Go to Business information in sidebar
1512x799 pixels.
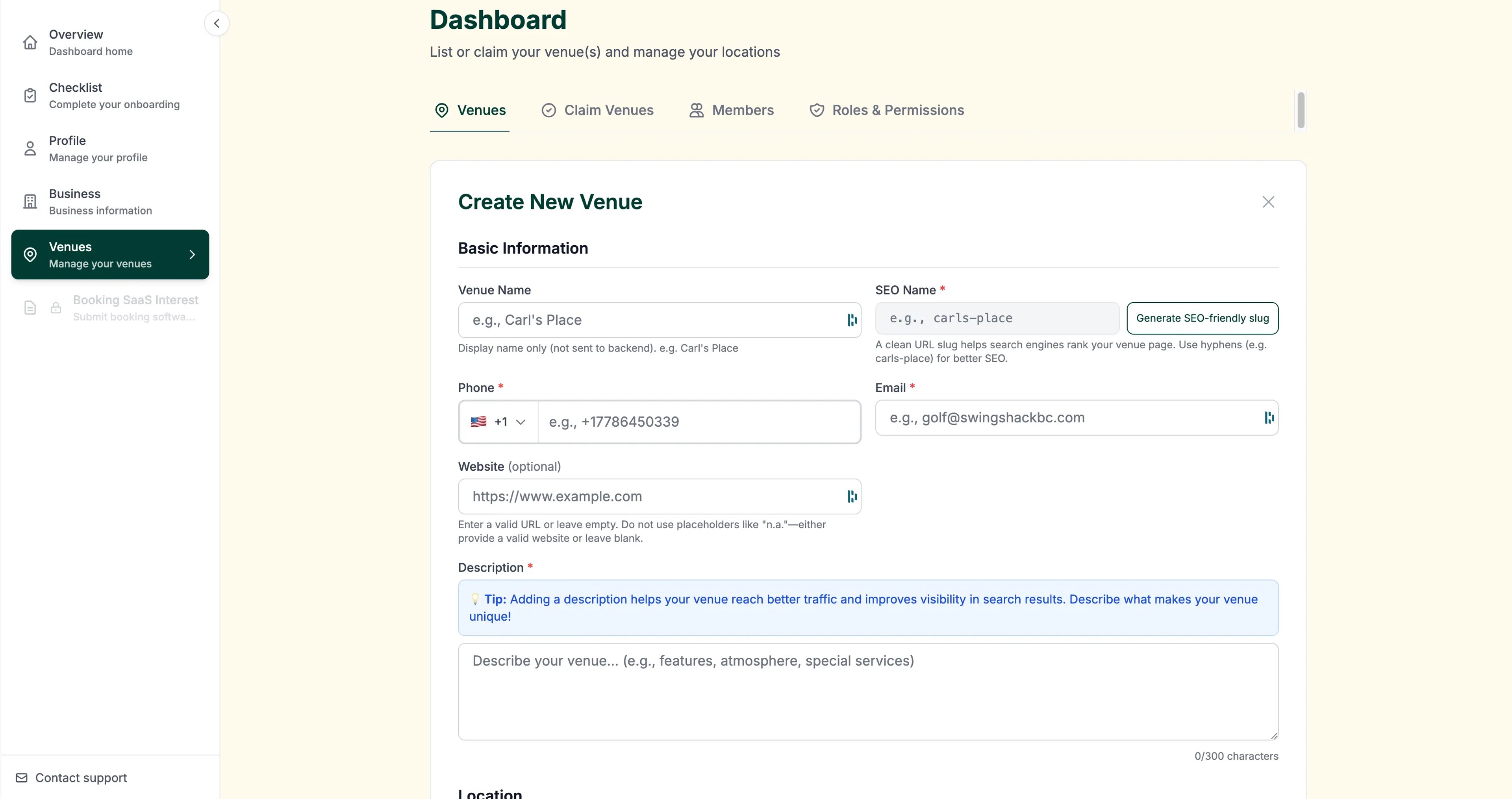(110, 201)
